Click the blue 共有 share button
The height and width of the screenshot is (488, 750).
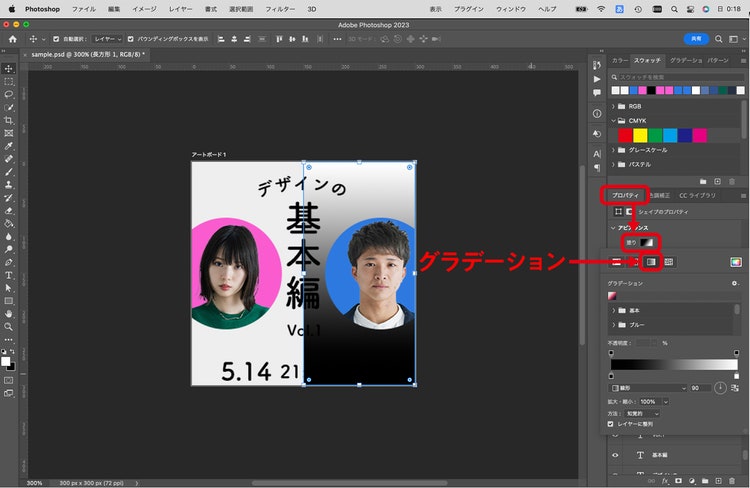point(696,39)
